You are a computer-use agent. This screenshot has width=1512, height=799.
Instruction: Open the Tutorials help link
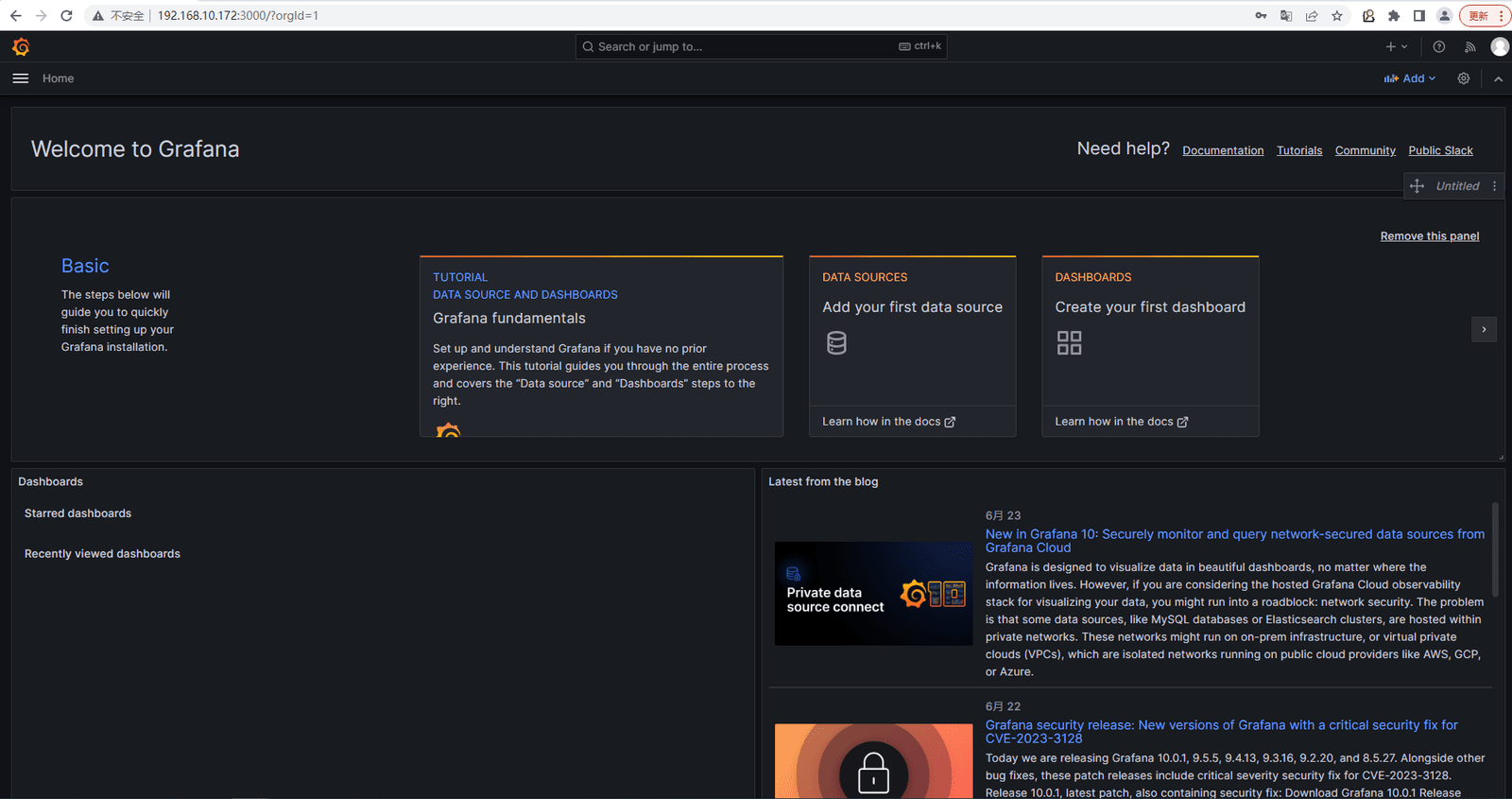[1299, 150]
